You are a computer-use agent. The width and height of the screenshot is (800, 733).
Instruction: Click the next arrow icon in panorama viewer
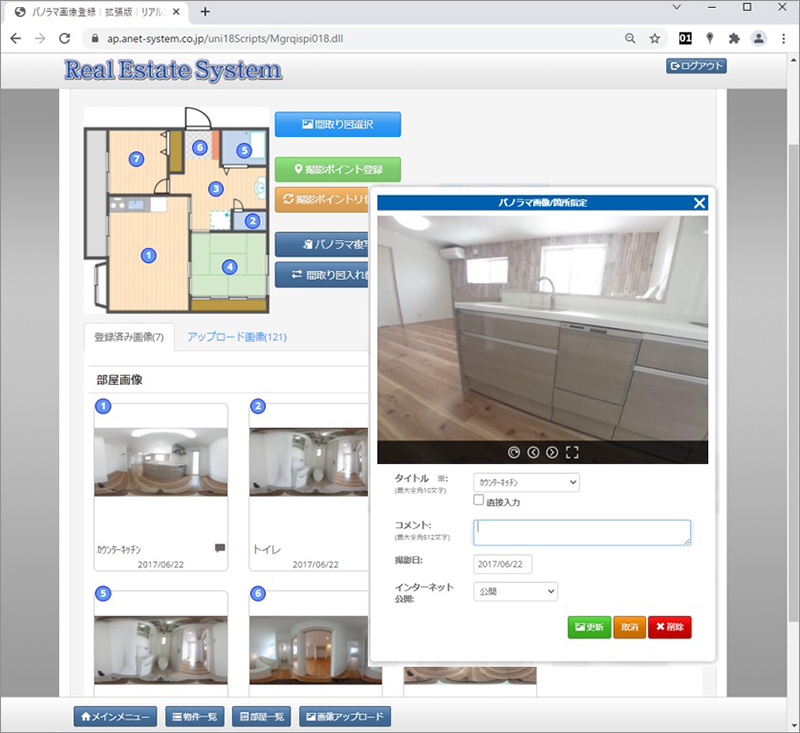coord(552,452)
